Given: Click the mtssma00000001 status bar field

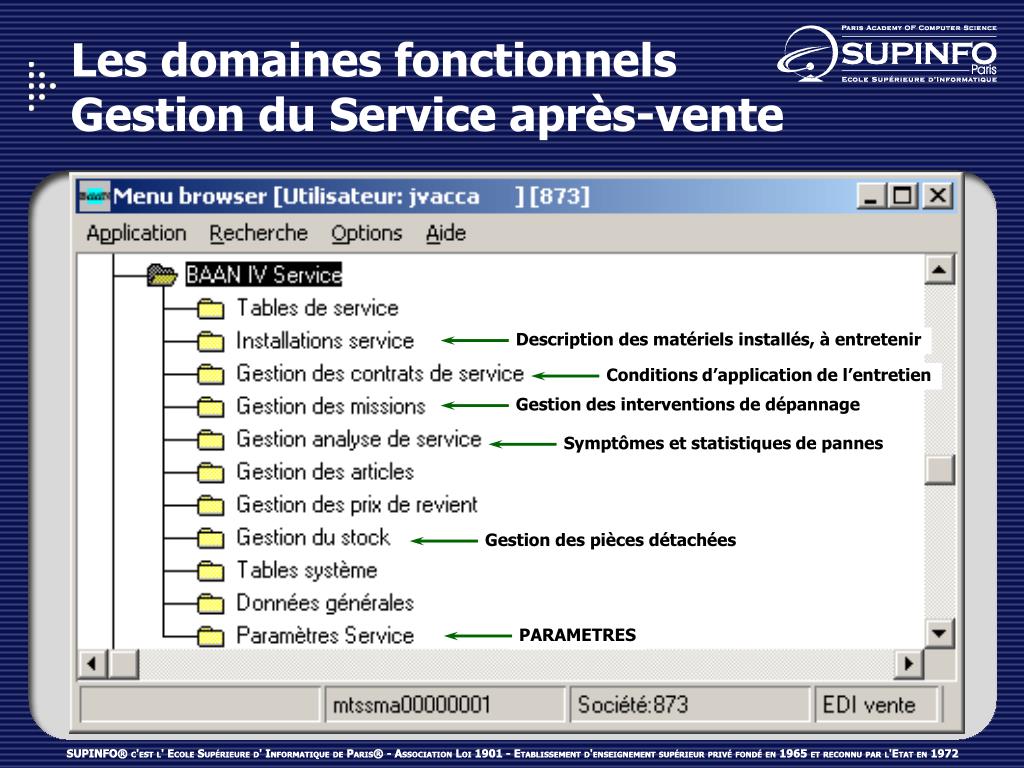Looking at the screenshot, I should click(x=445, y=705).
